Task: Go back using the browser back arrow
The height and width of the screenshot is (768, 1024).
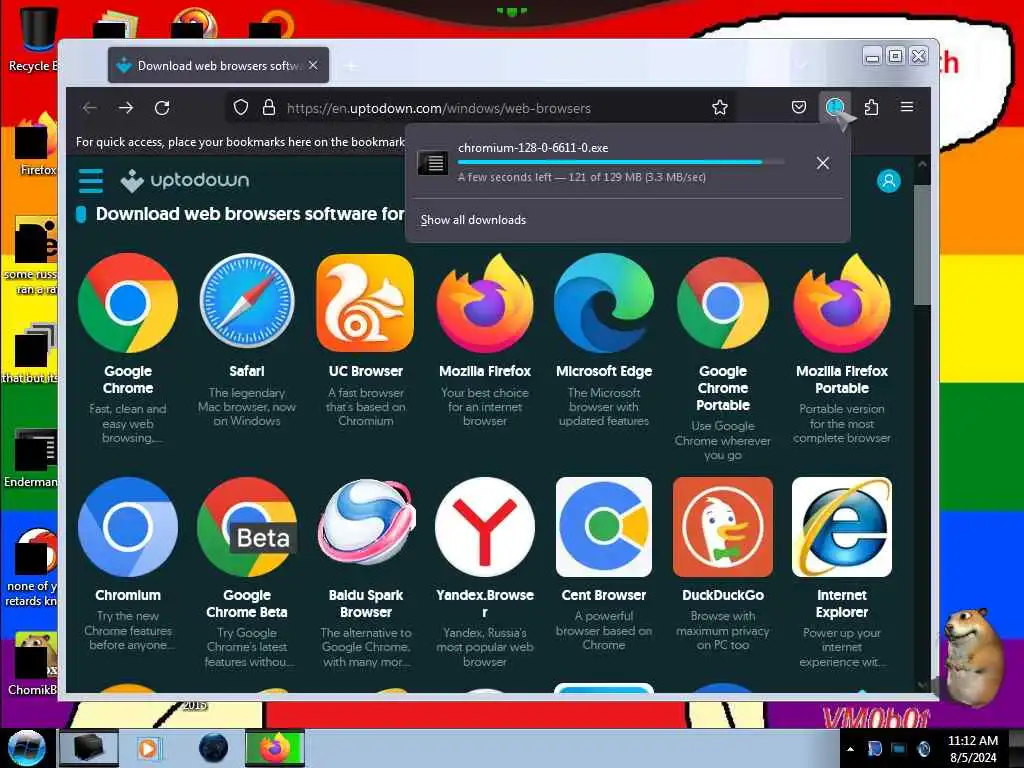Action: [90, 108]
